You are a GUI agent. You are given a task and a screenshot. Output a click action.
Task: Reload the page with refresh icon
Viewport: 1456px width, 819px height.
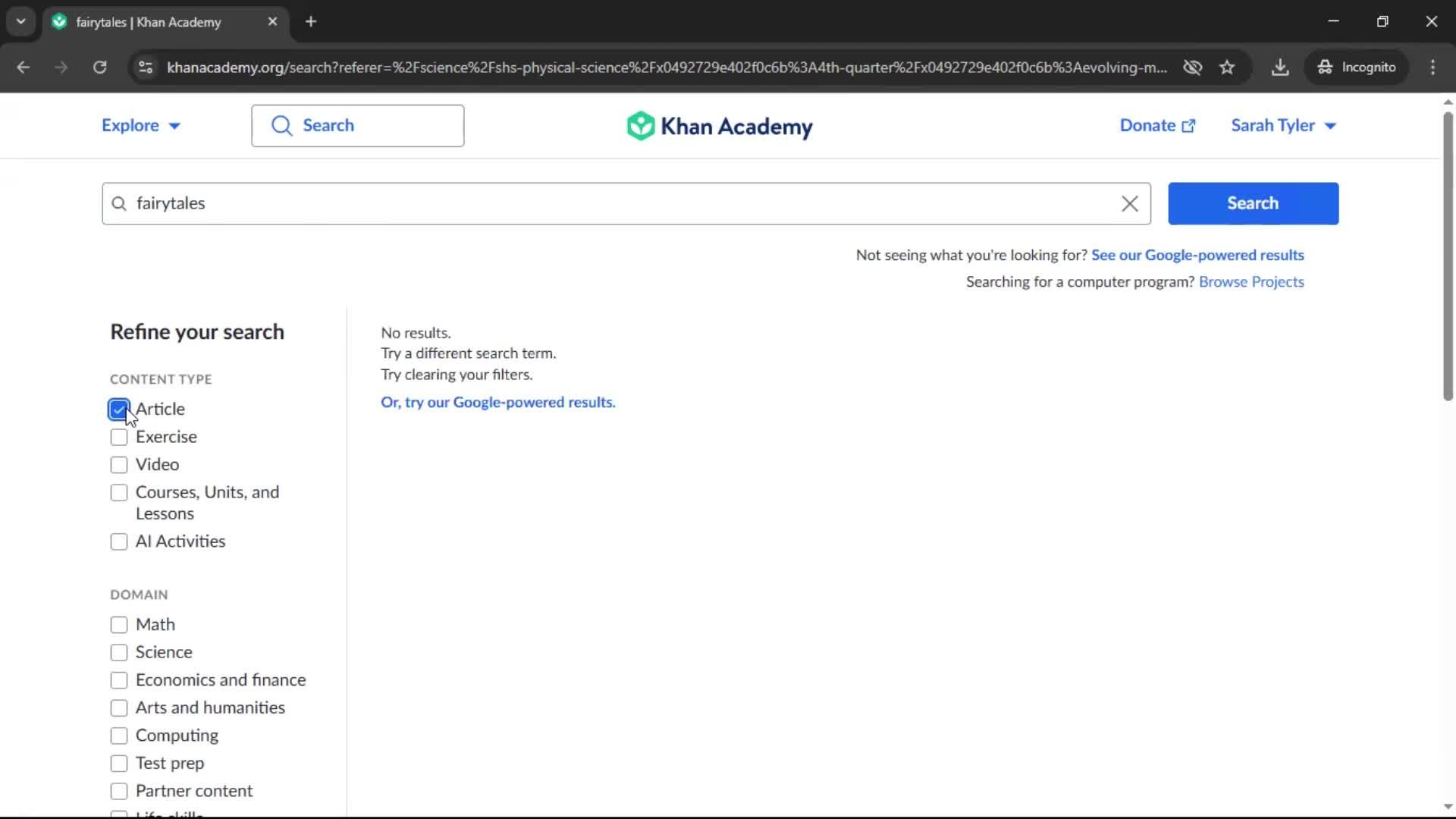[99, 67]
